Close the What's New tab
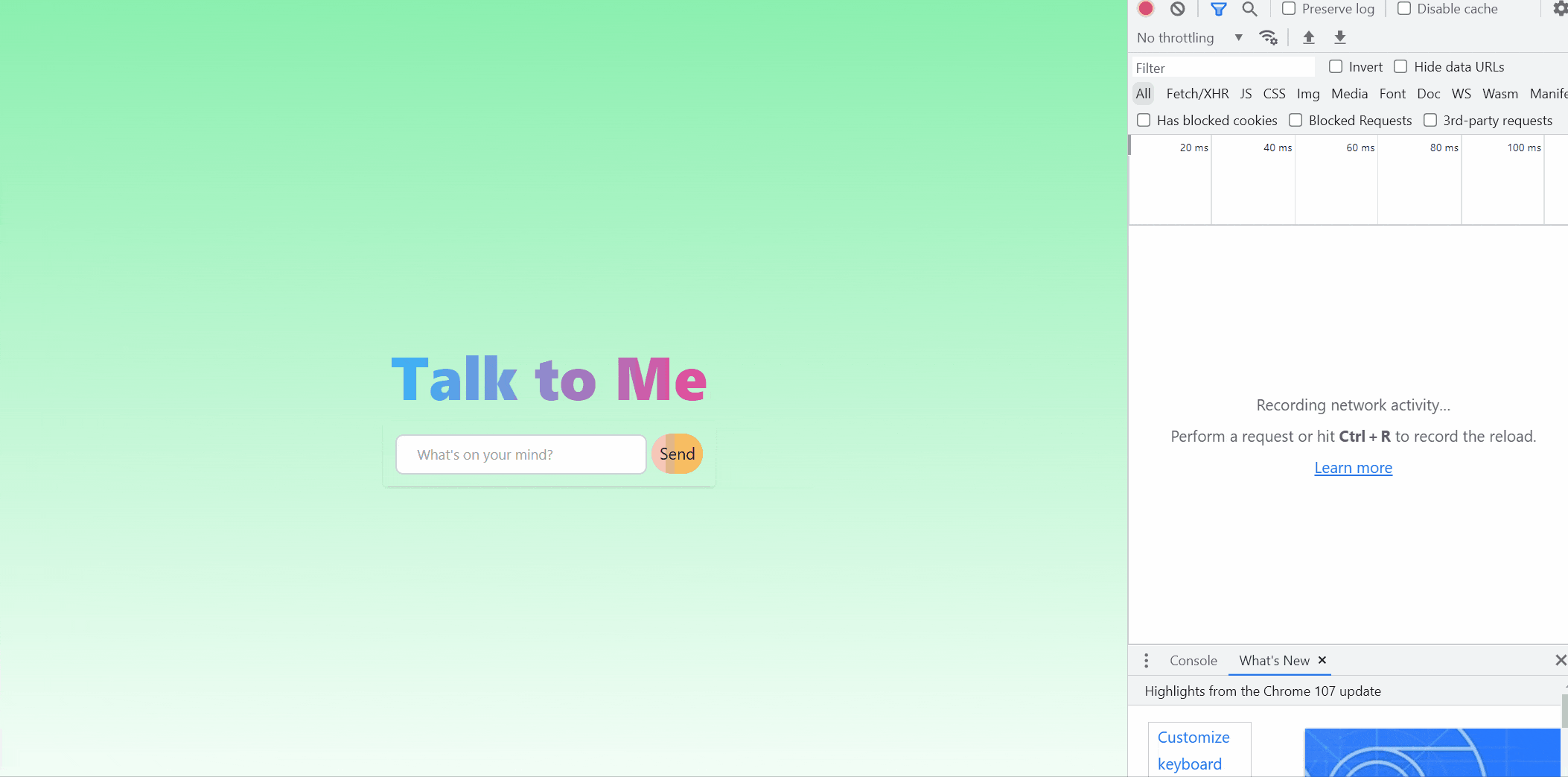 point(1322,660)
